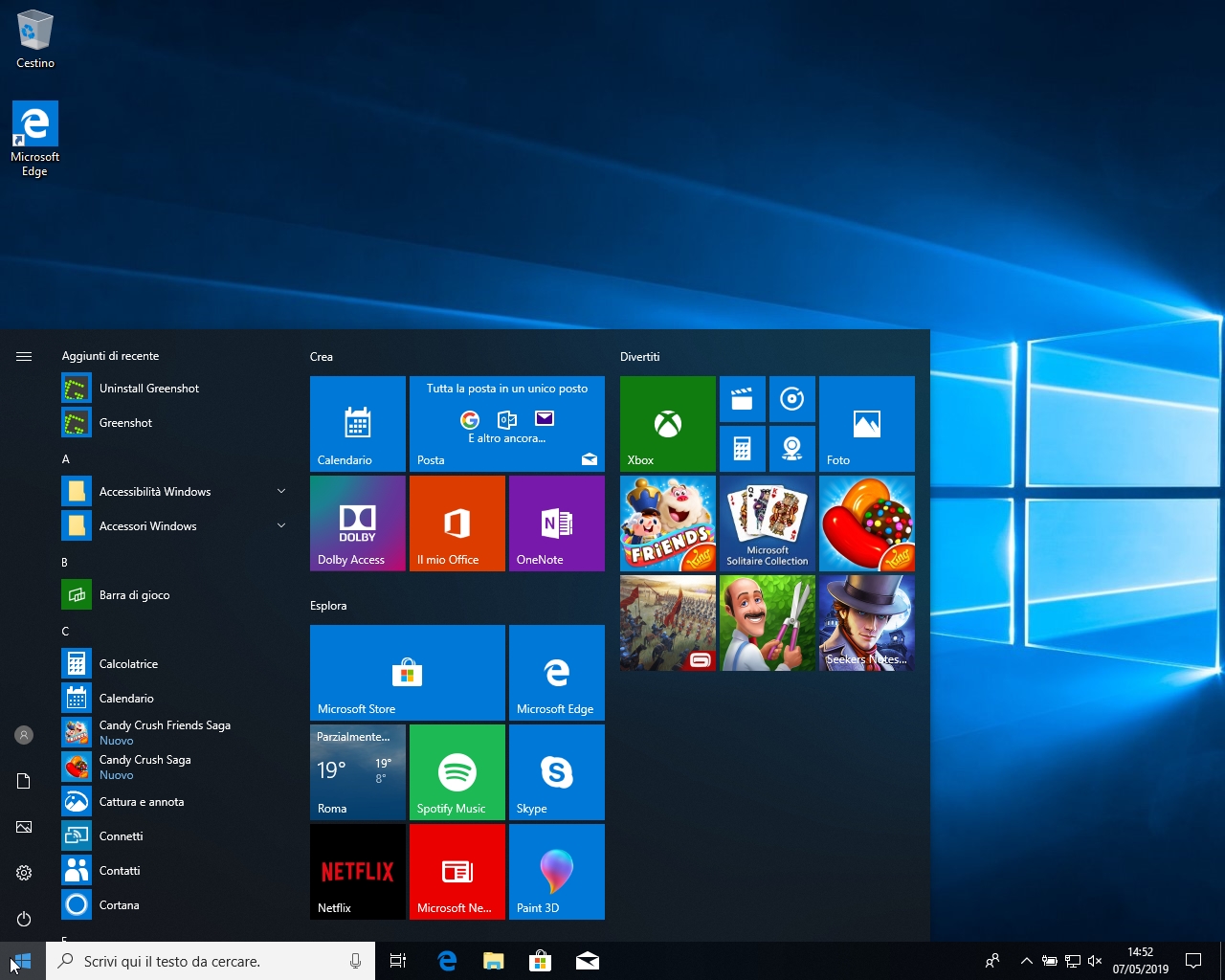Launch Cortana from the app list
This screenshot has width=1225, height=980.
[176, 905]
